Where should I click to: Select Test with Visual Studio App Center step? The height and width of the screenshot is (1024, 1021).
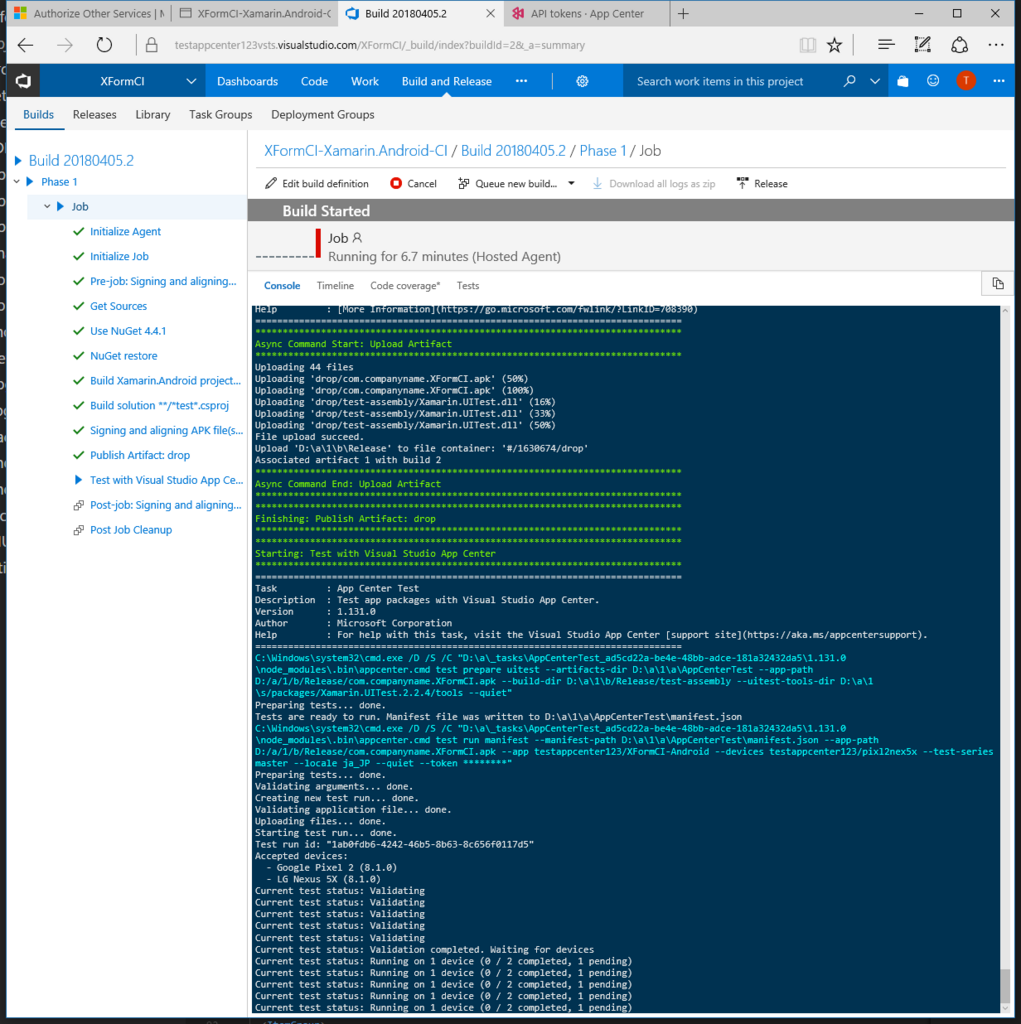coord(167,480)
